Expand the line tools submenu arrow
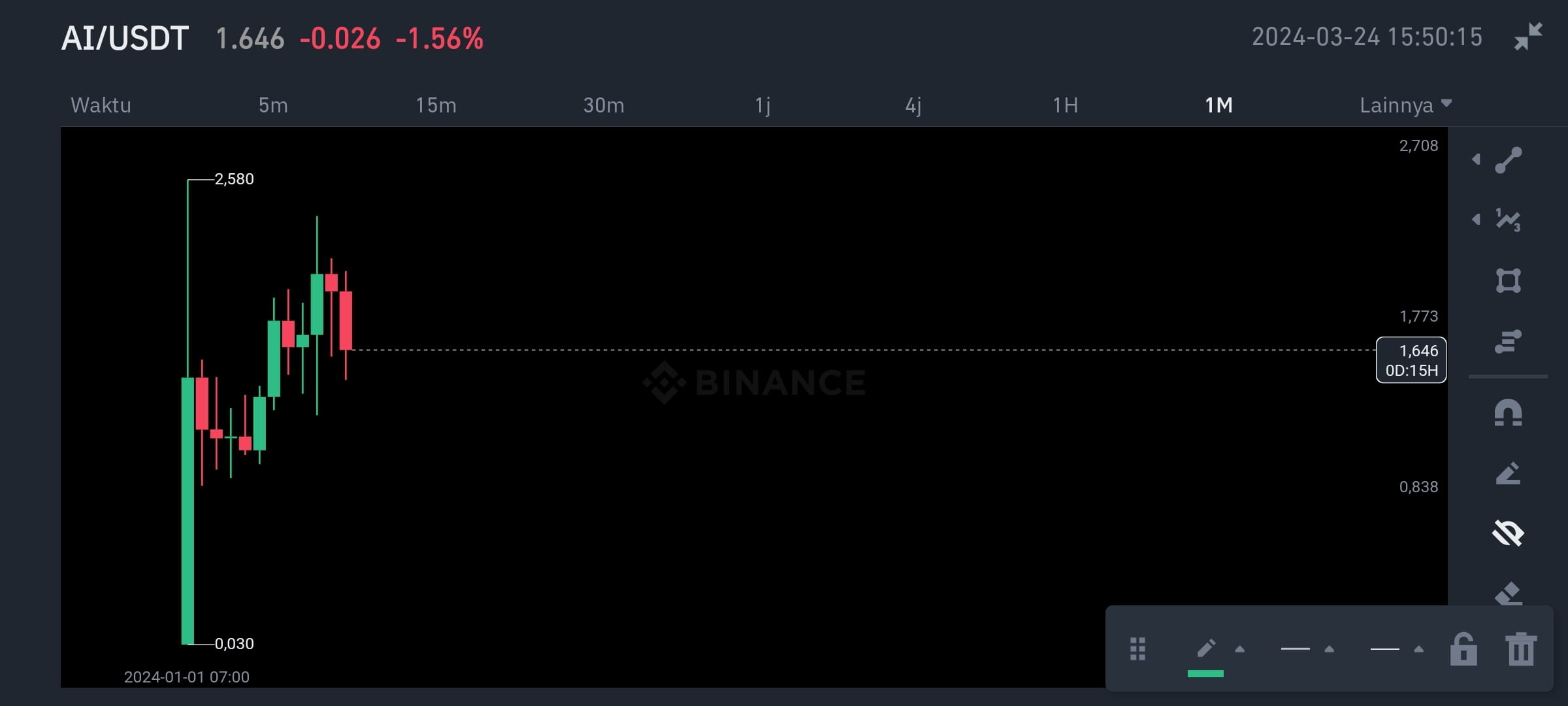Screen dimensions: 1568x706 1477,160
